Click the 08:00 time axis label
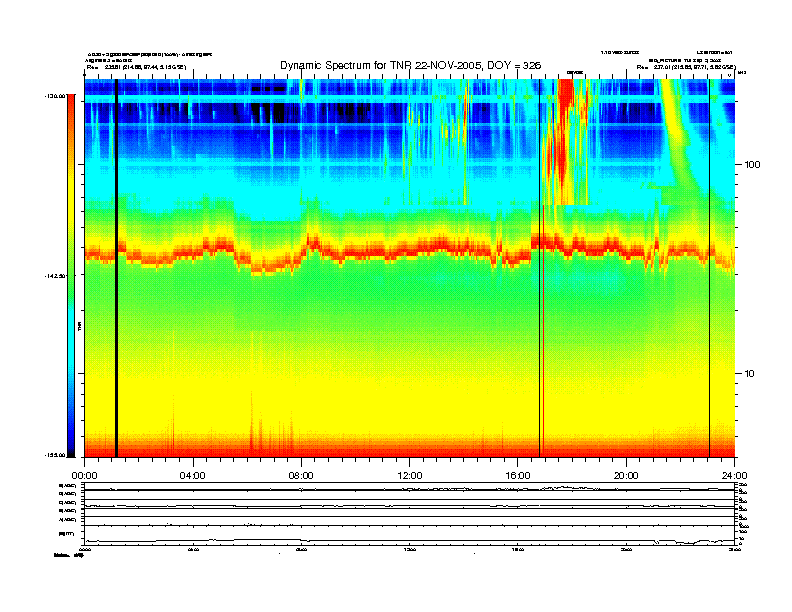The width and height of the screenshot is (792, 612). (301, 476)
